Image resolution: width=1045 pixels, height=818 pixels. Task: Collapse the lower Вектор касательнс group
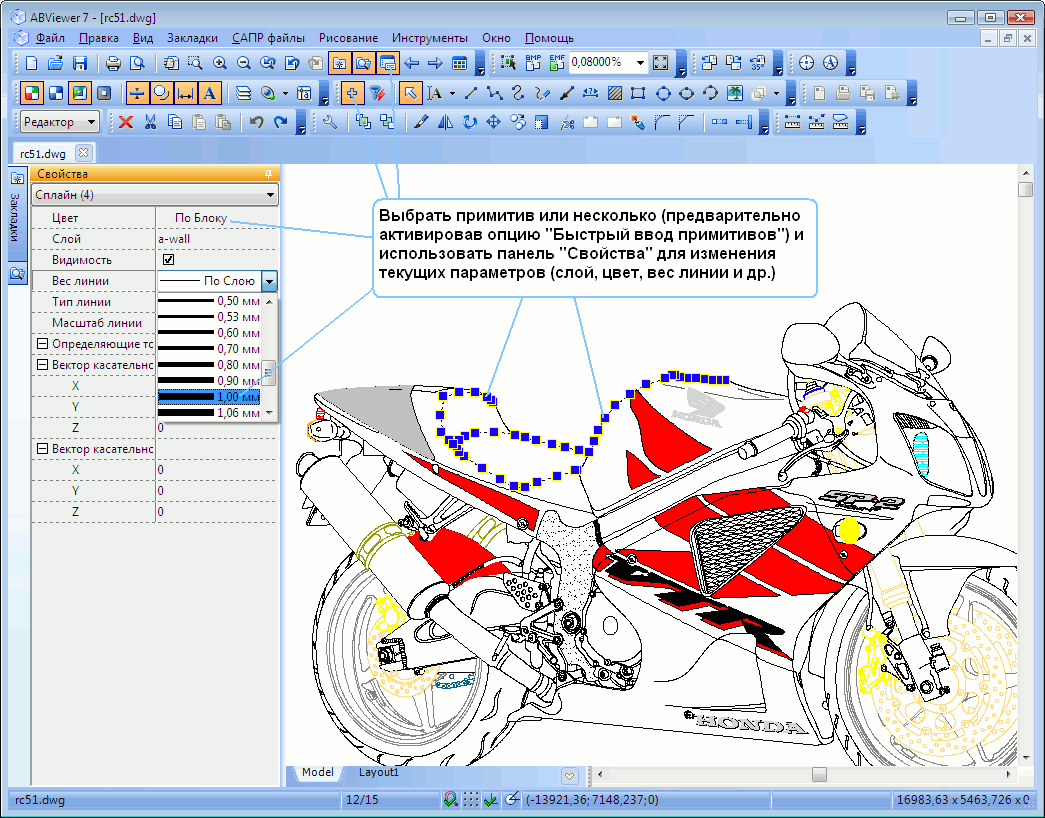[x=42, y=449]
